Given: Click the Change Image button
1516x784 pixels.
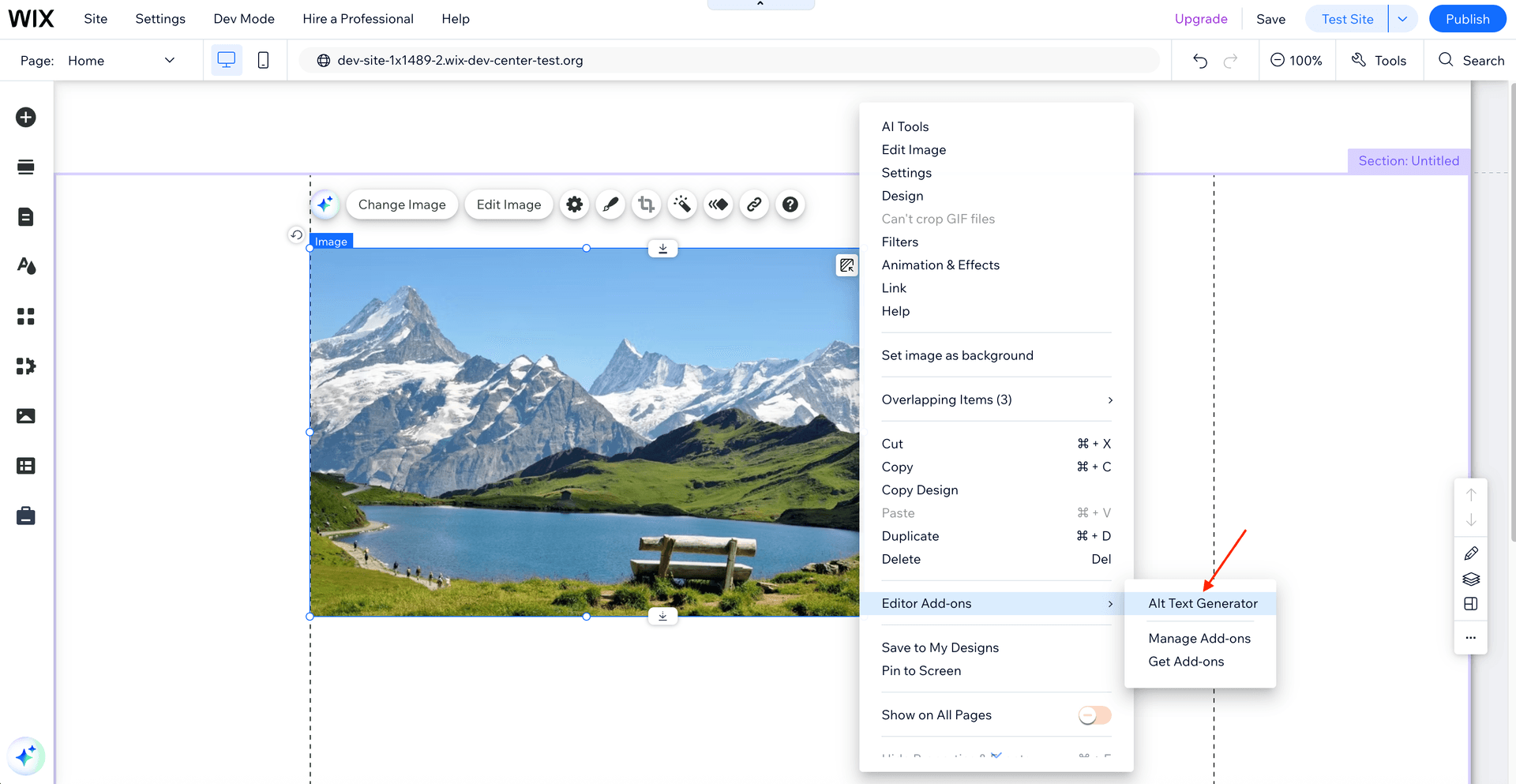Looking at the screenshot, I should (402, 204).
